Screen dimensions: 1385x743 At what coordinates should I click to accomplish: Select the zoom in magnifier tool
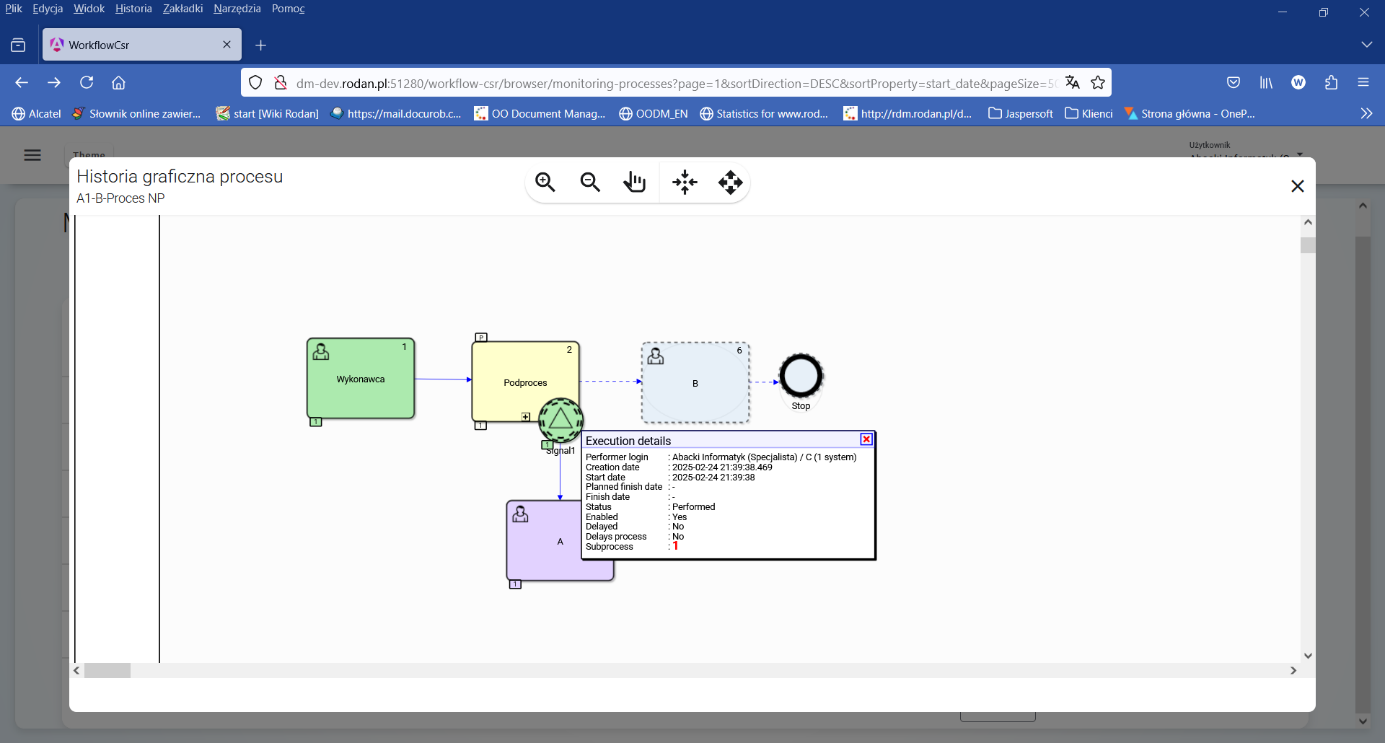tap(545, 182)
